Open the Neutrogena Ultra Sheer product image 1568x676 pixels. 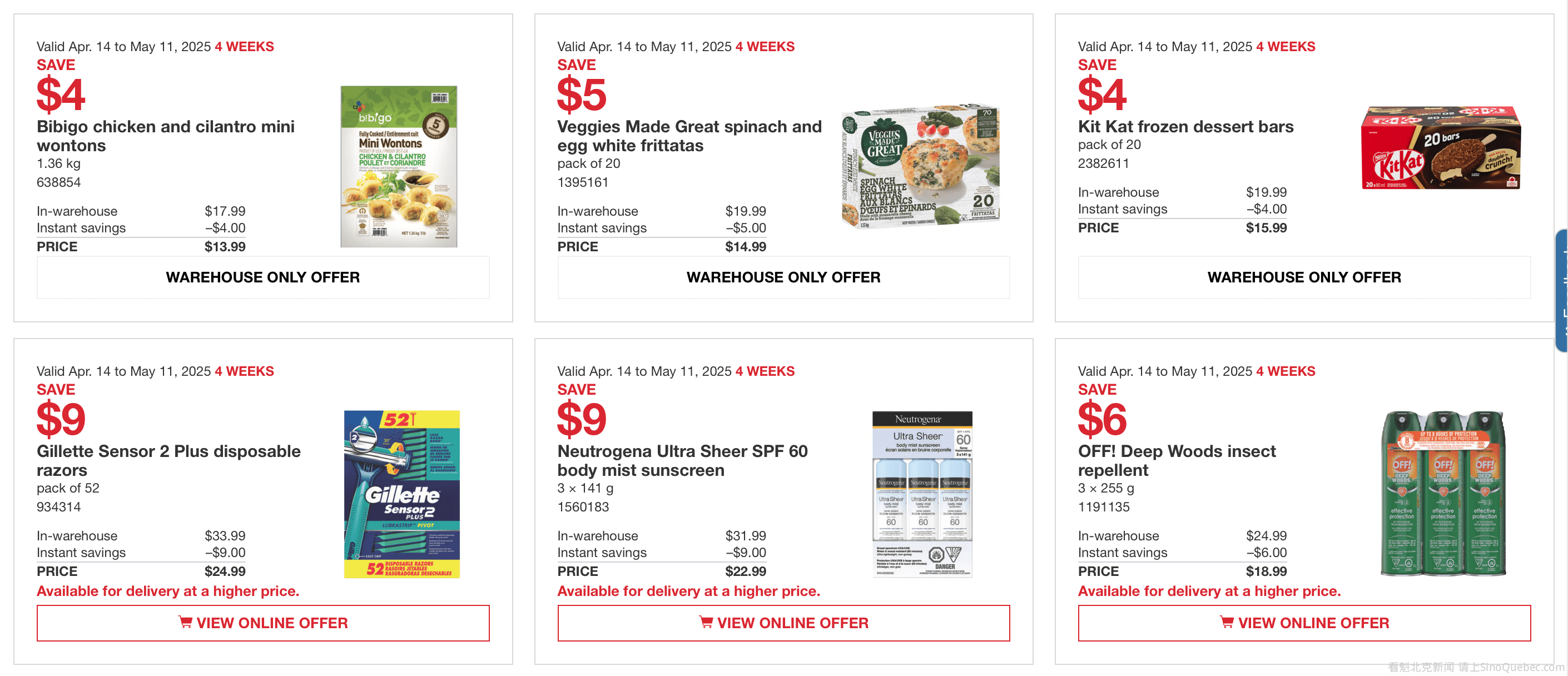[921, 494]
